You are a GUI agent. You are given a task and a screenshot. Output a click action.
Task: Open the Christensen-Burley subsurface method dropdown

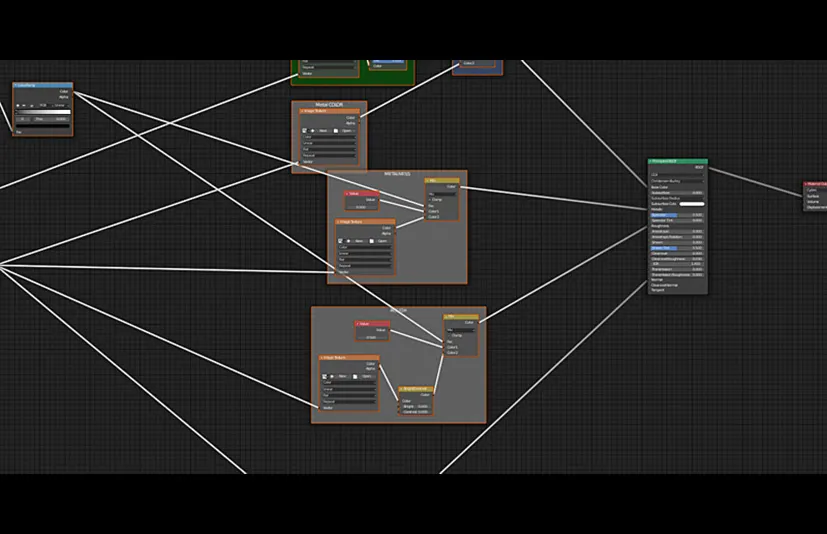[677, 181]
